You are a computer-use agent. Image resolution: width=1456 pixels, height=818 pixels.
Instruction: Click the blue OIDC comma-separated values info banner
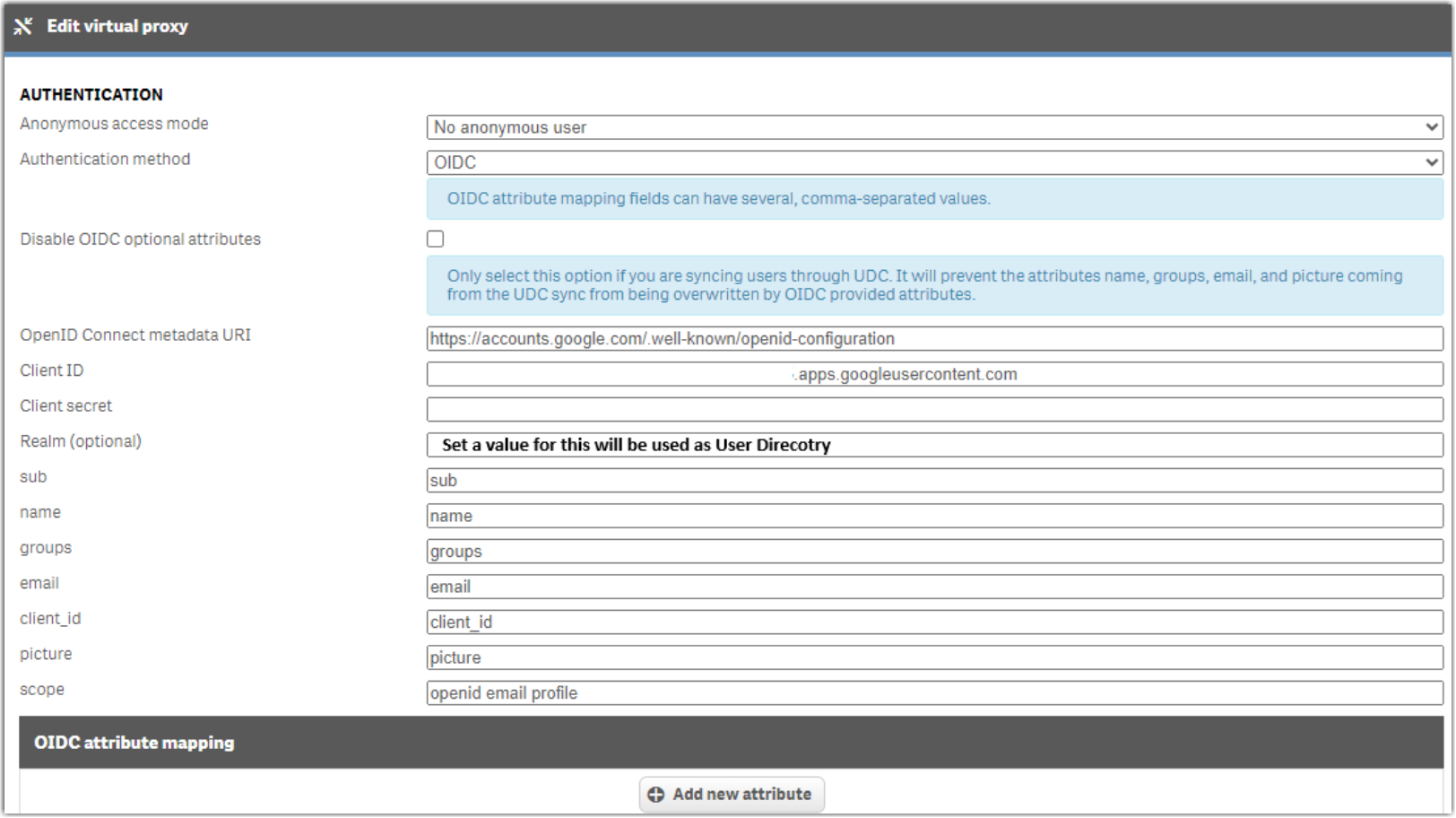pos(932,198)
